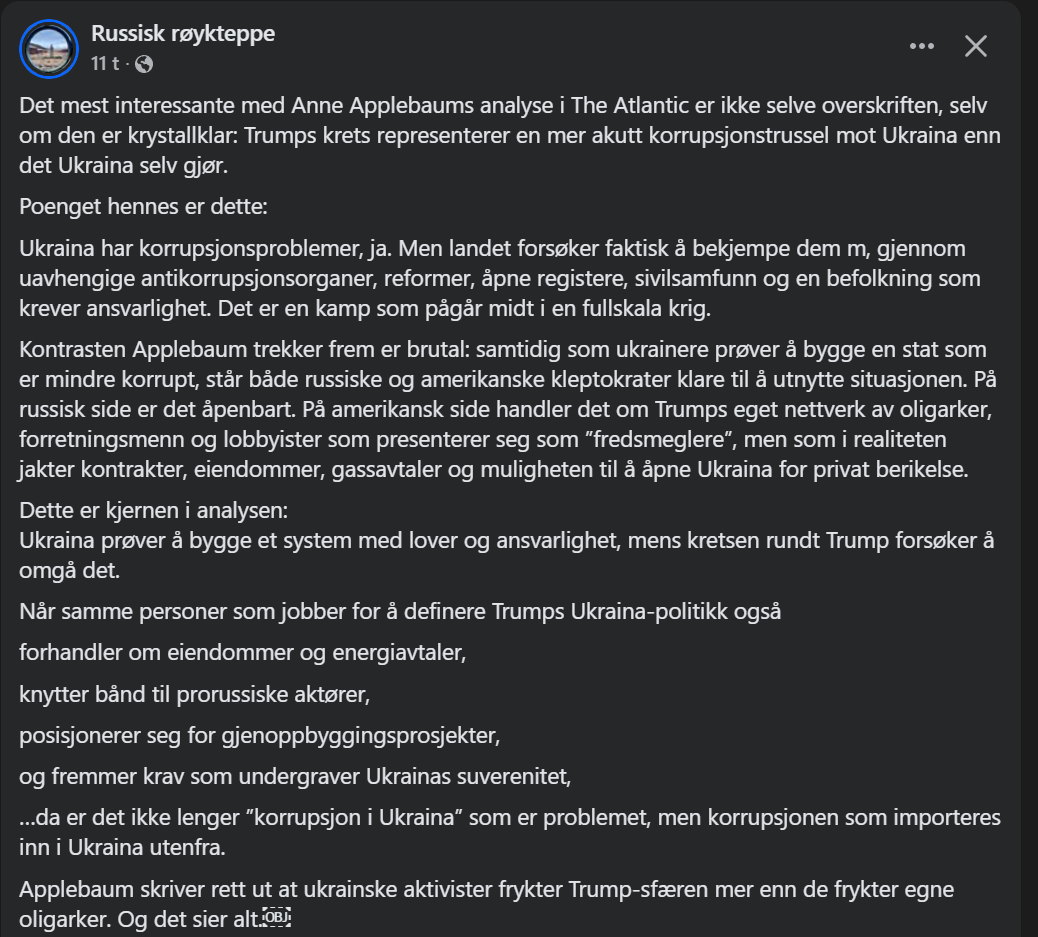Image resolution: width=1038 pixels, height=937 pixels.
Task: Click the line "knytter bånd til prorussiske aktører"
Action: coord(201,694)
